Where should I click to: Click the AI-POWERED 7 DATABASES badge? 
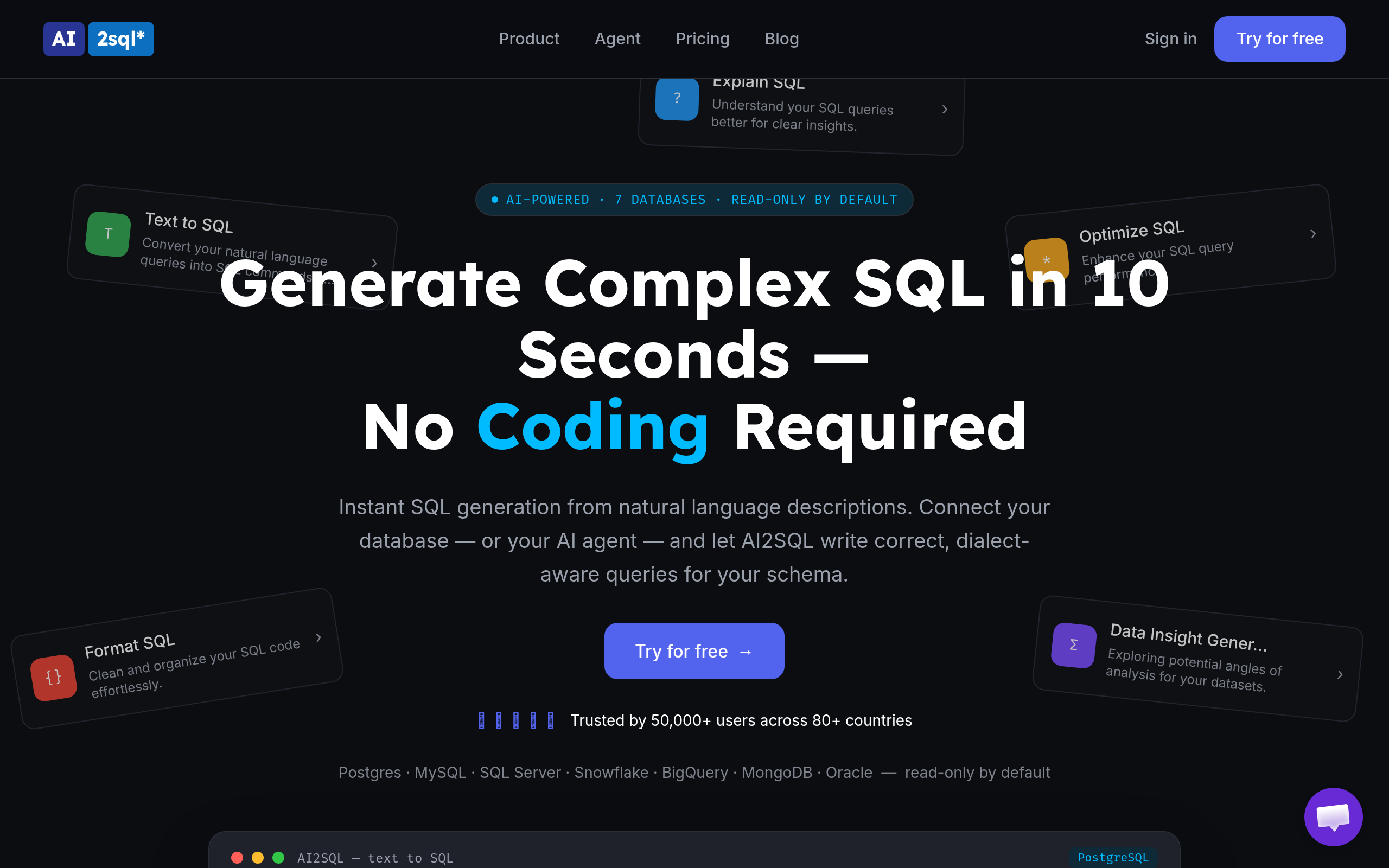[x=694, y=199]
